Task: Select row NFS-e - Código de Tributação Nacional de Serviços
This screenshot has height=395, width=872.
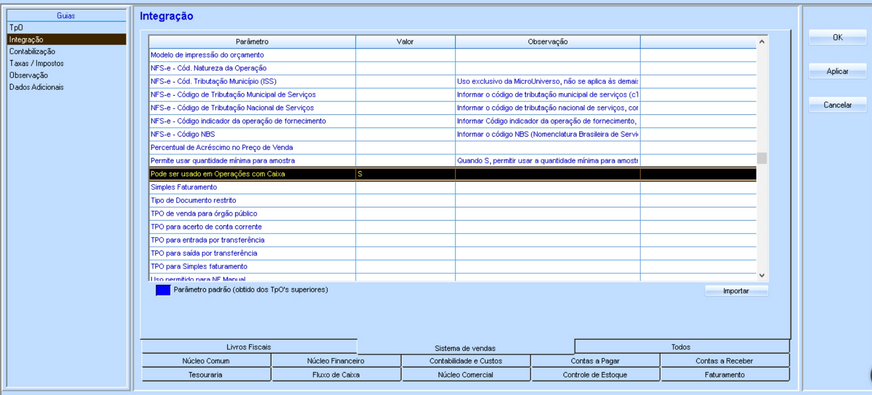Action: (x=453, y=108)
